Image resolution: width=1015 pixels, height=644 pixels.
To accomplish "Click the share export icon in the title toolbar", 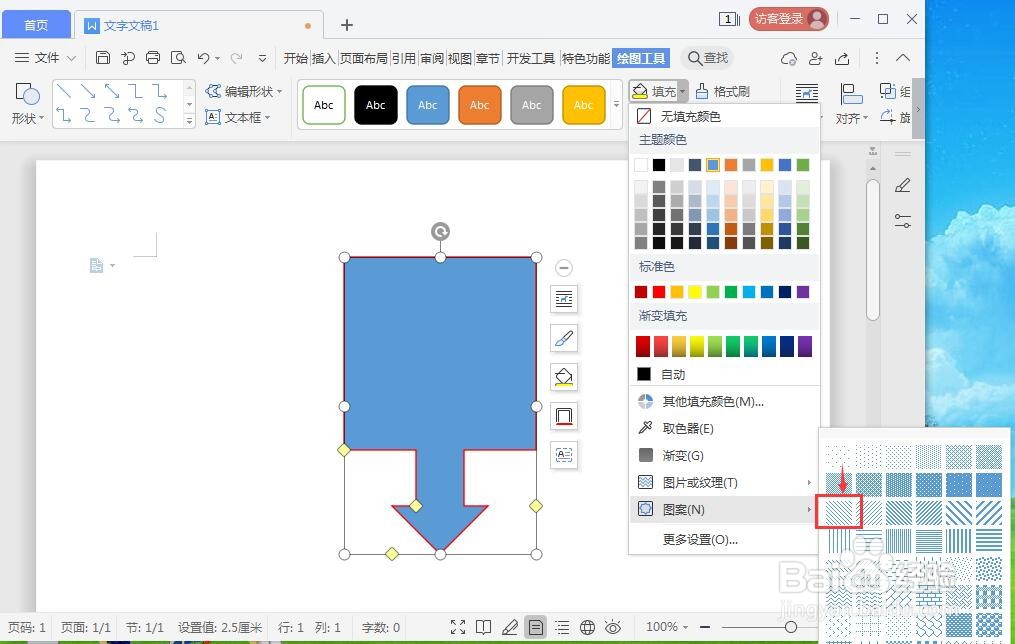I will (x=842, y=58).
